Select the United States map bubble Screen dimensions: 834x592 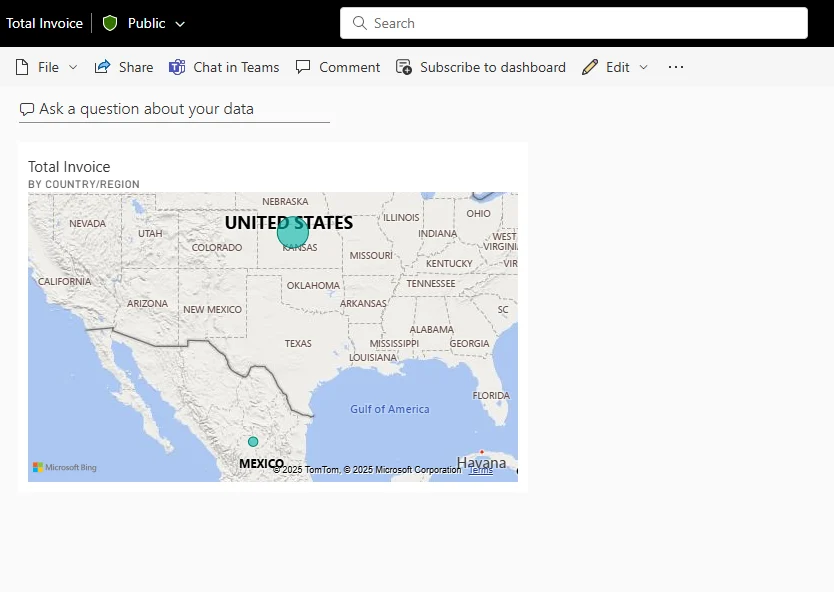[x=293, y=232]
